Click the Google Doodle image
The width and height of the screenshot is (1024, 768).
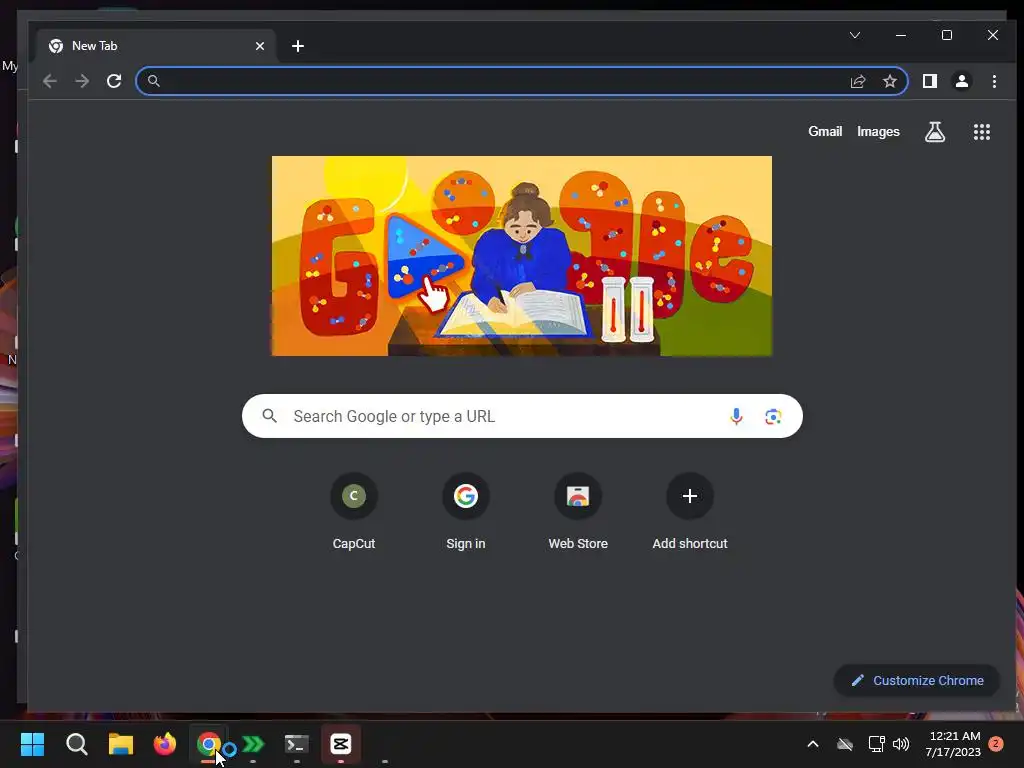click(x=522, y=256)
